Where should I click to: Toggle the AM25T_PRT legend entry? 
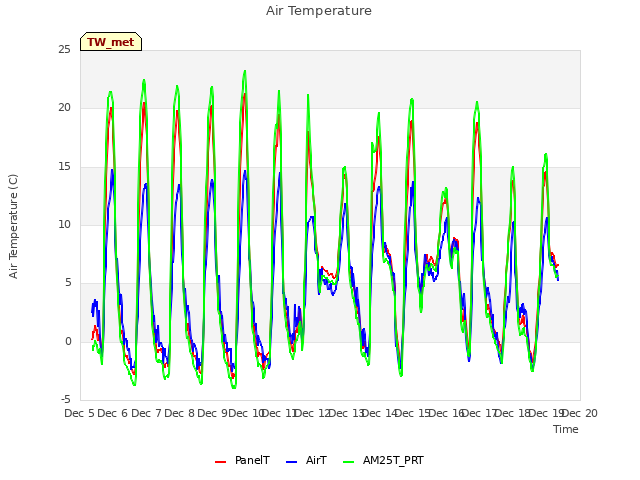pyautogui.click(x=384, y=460)
